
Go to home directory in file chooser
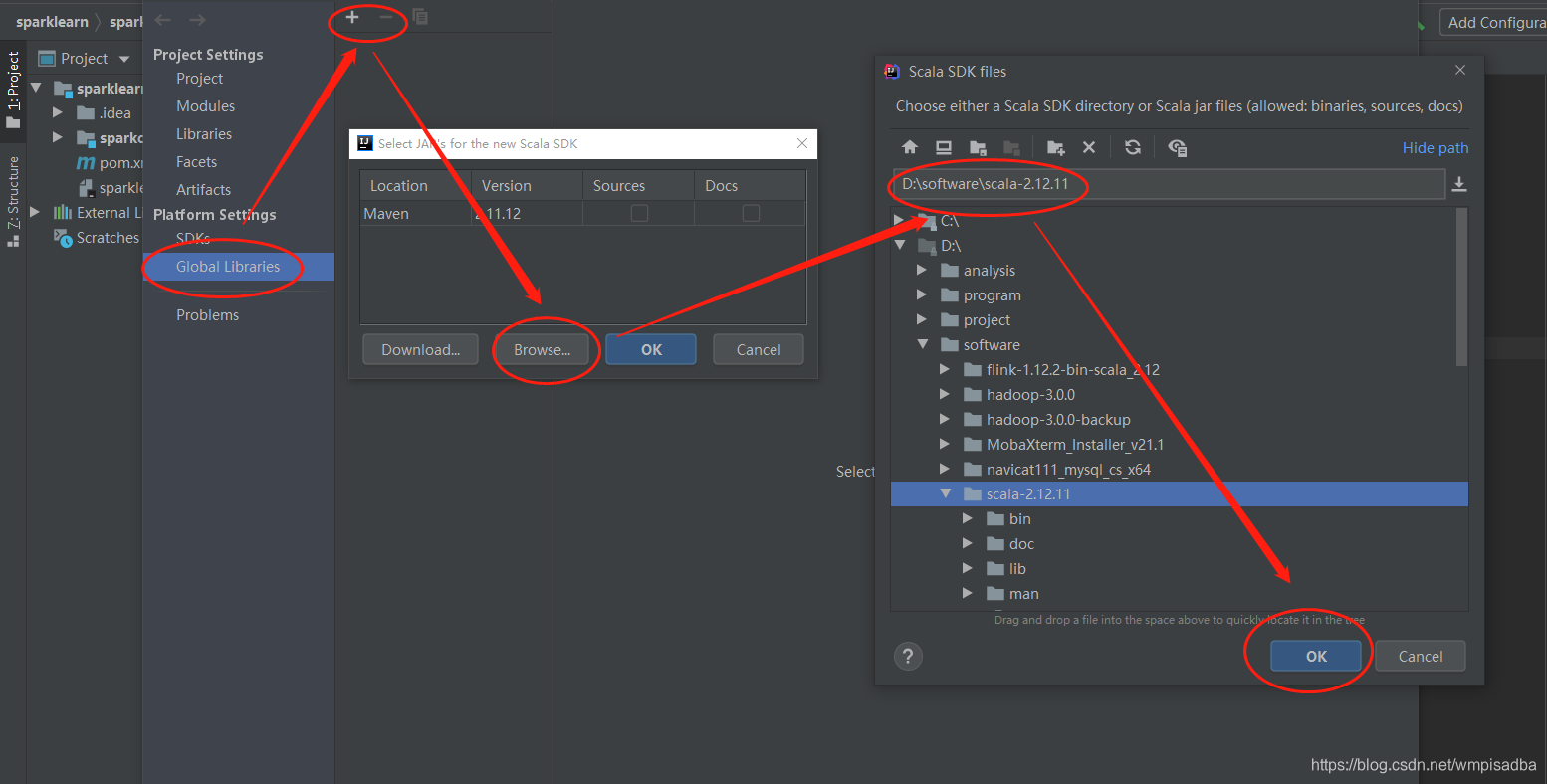coord(910,147)
